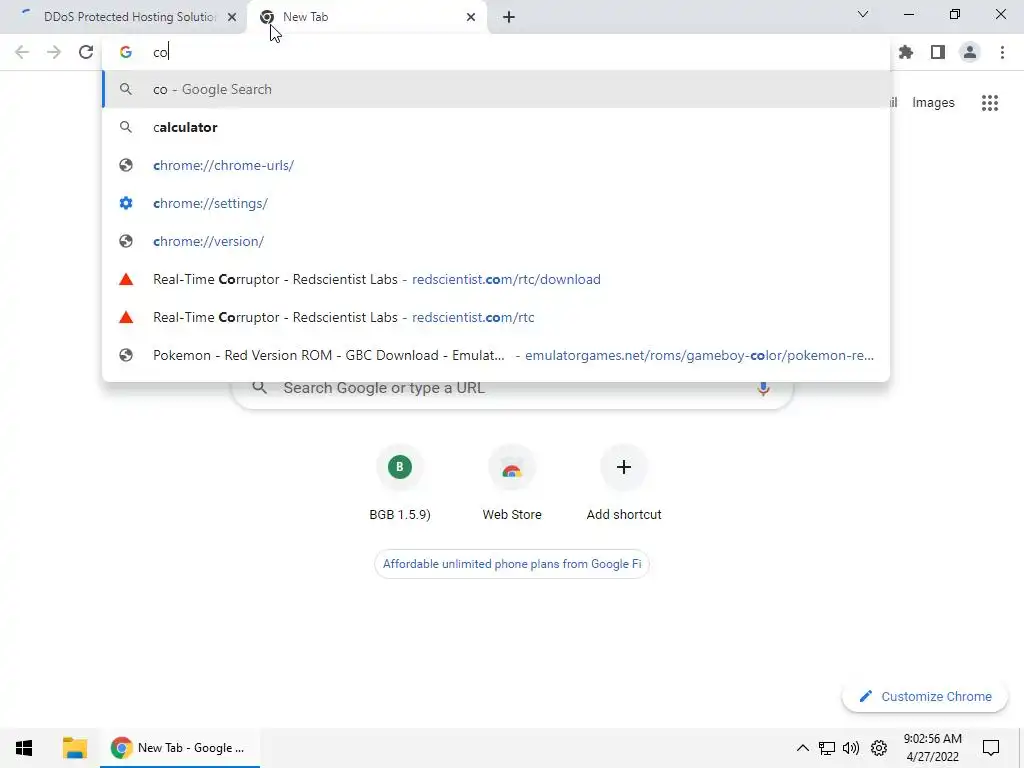Open Affordable unlimited phone plans promo link
Image resolution: width=1024 pixels, height=768 pixels.
coord(512,564)
